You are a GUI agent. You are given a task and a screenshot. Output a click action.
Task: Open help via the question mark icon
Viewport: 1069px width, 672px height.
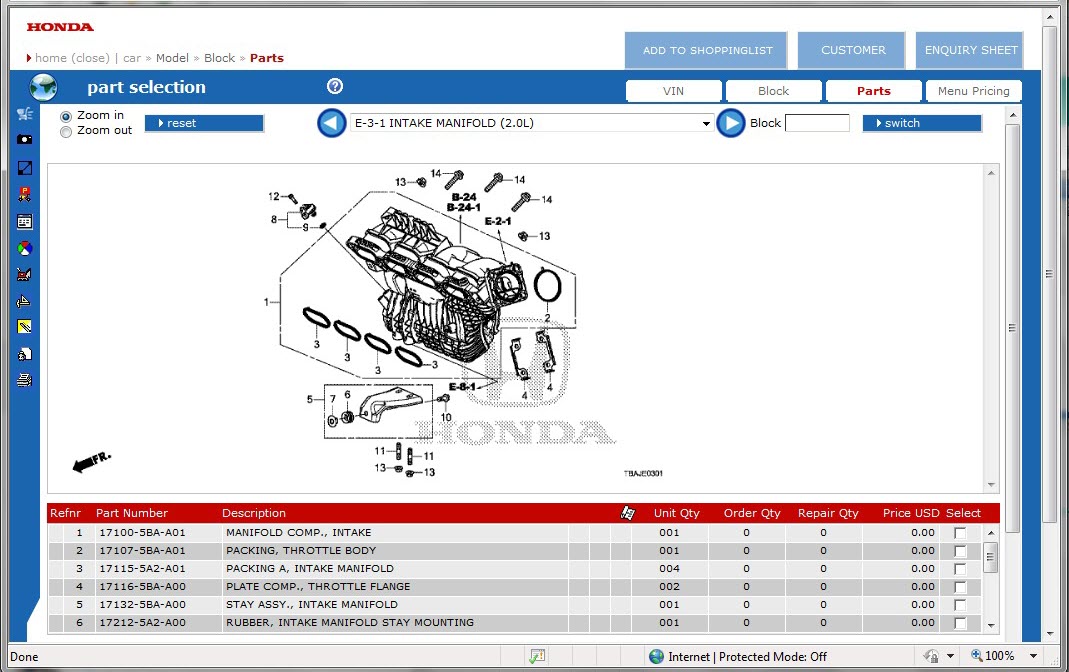(x=335, y=87)
